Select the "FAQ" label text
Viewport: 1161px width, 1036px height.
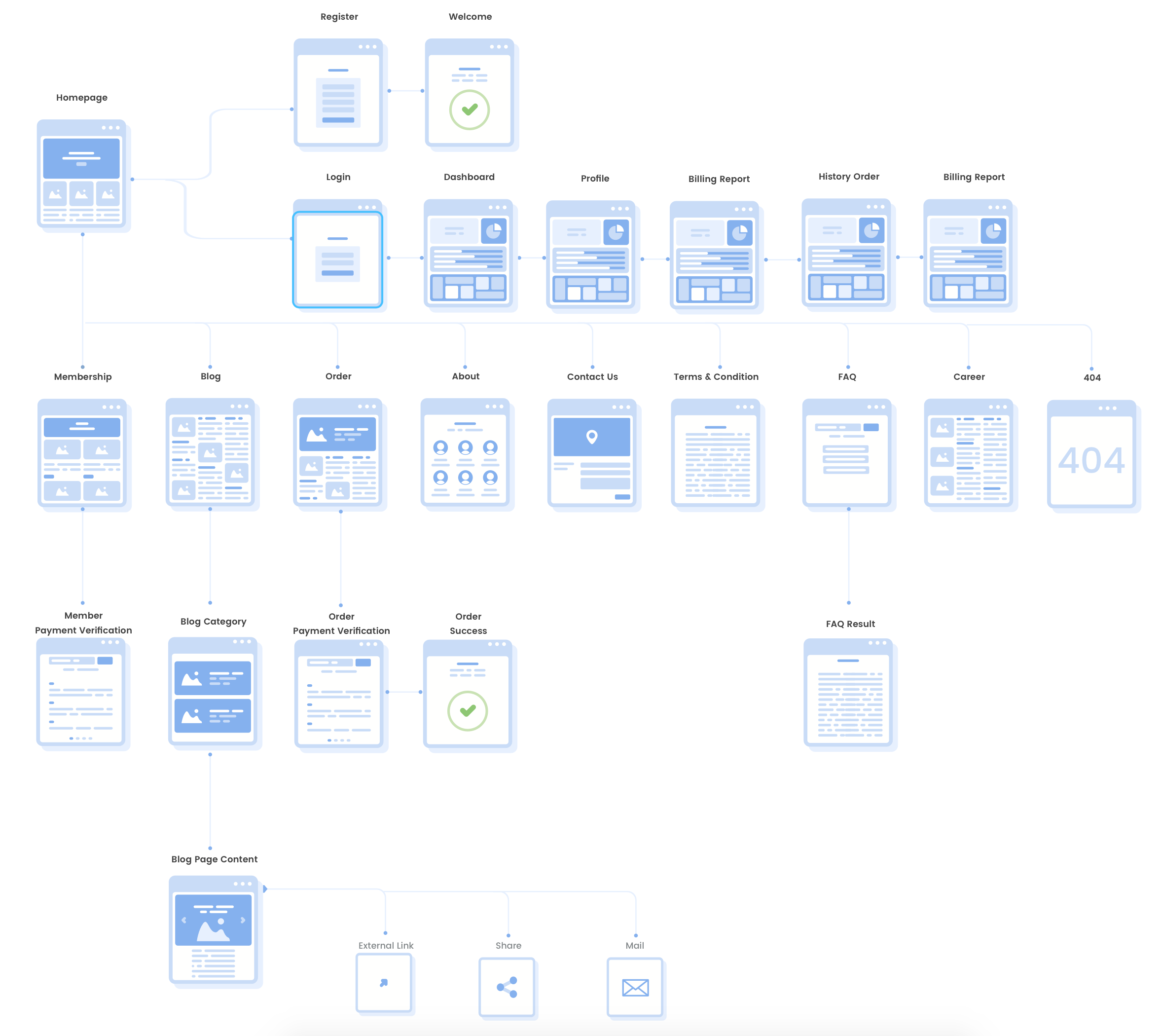[847, 377]
